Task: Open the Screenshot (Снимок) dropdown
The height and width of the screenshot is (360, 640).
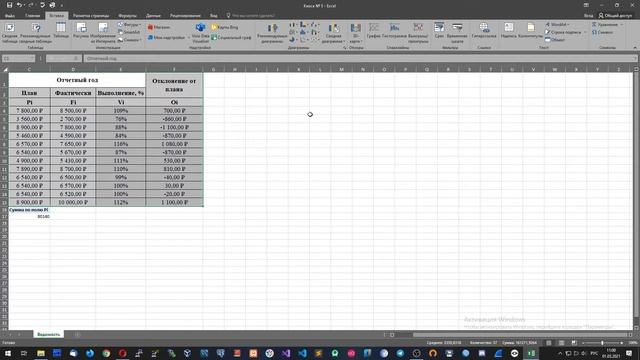Action: [x=130, y=40]
